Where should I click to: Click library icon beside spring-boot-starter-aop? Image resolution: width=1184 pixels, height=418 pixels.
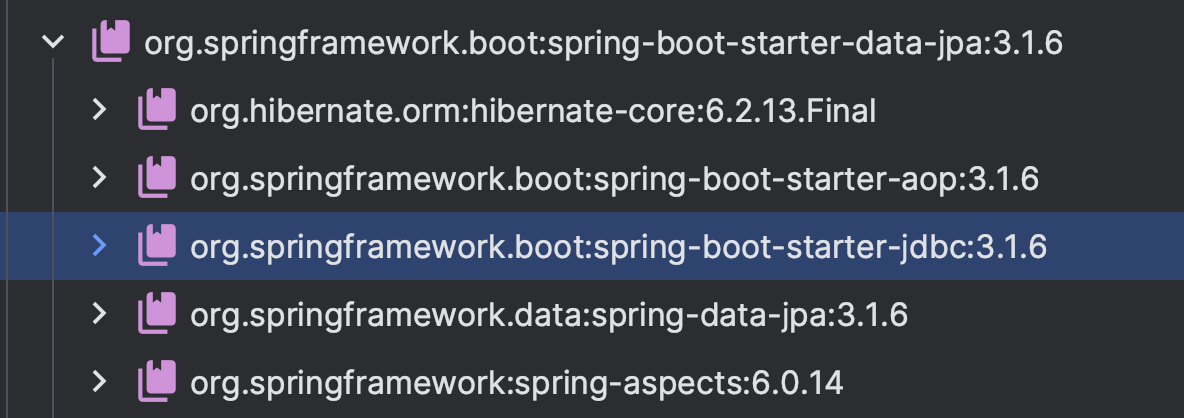click(157, 177)
